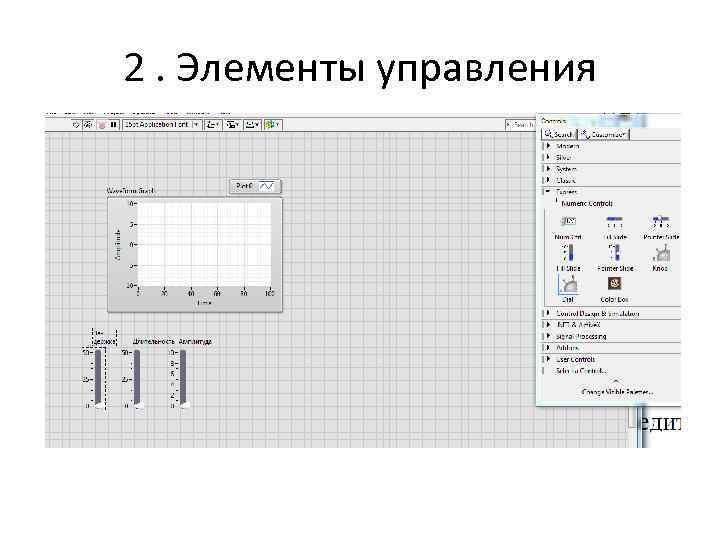The width and height of the screenshot is (720, 540).
Task: Click the Numeric Controls subpalette title
Action: click(x=587, y=203)
